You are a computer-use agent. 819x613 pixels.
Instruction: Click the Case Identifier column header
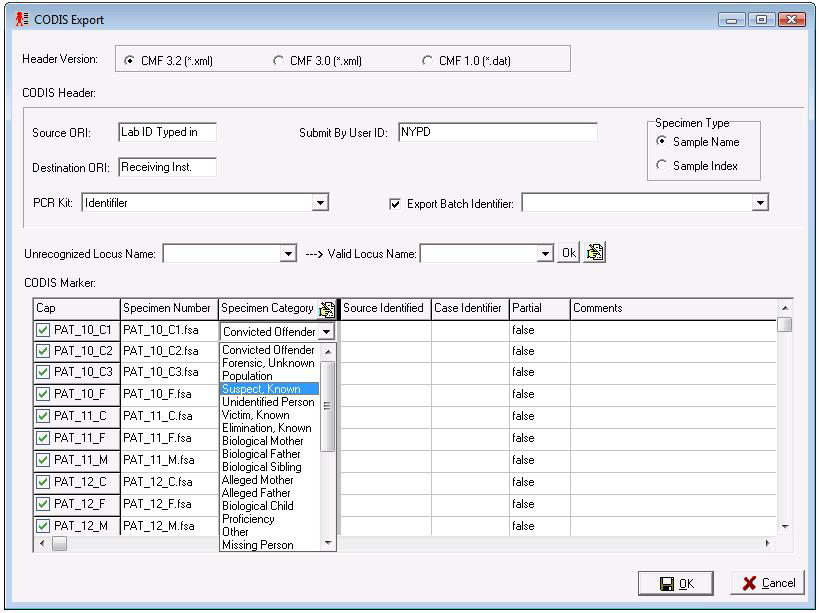pos(470,309)
